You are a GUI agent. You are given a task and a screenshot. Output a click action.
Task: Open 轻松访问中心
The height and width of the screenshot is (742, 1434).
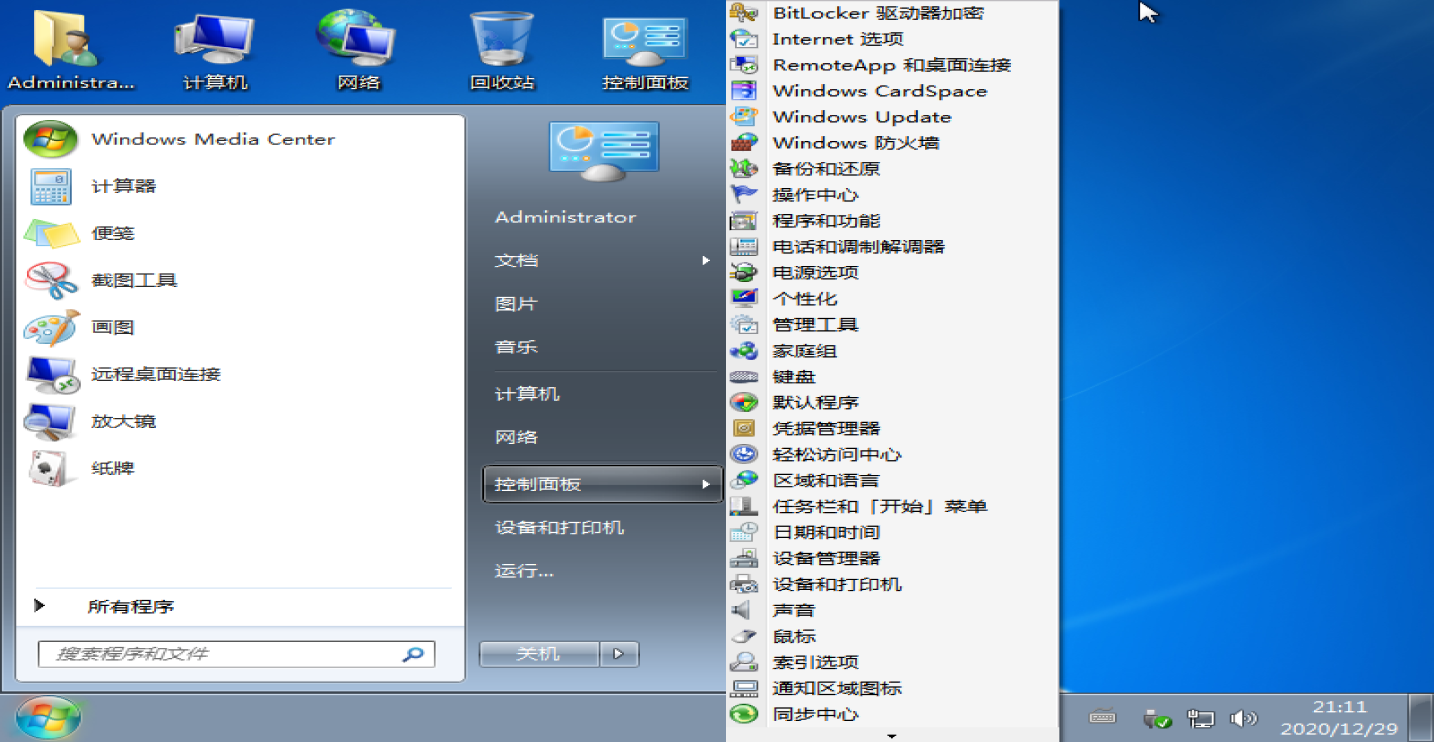click(x=892, y=455)
